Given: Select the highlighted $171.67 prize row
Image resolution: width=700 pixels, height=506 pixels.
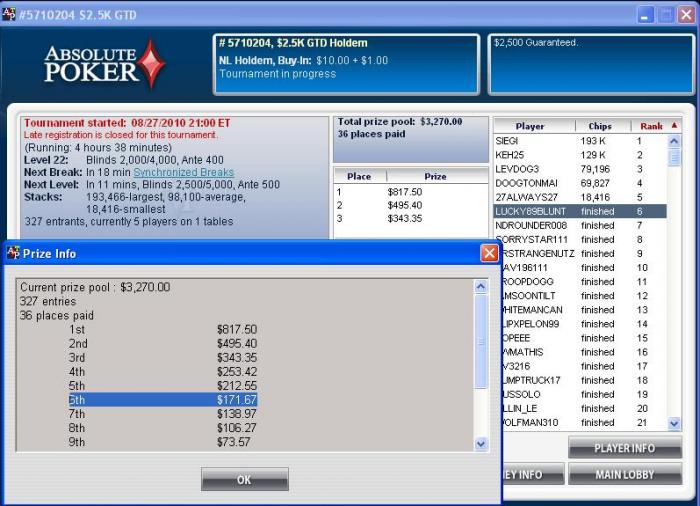Looking at the screenshot, I should (163, 400).
